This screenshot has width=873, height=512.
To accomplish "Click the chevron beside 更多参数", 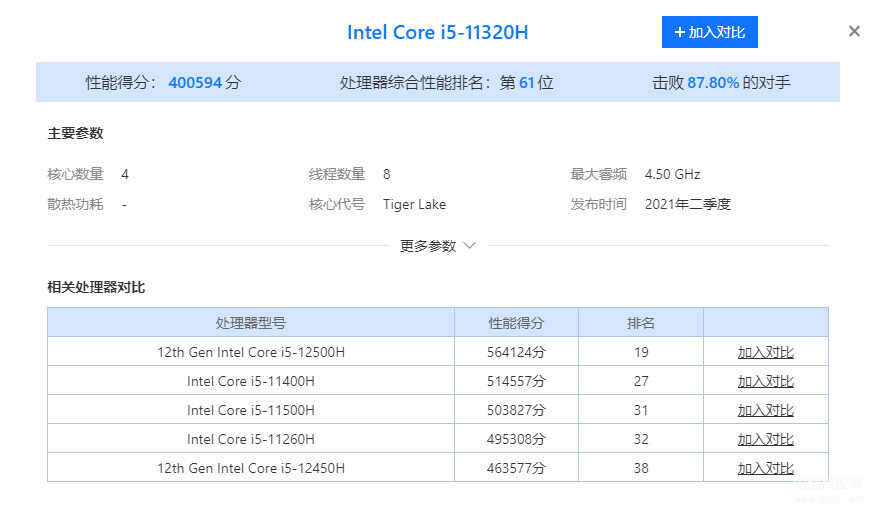I will [x=469, y=245].
